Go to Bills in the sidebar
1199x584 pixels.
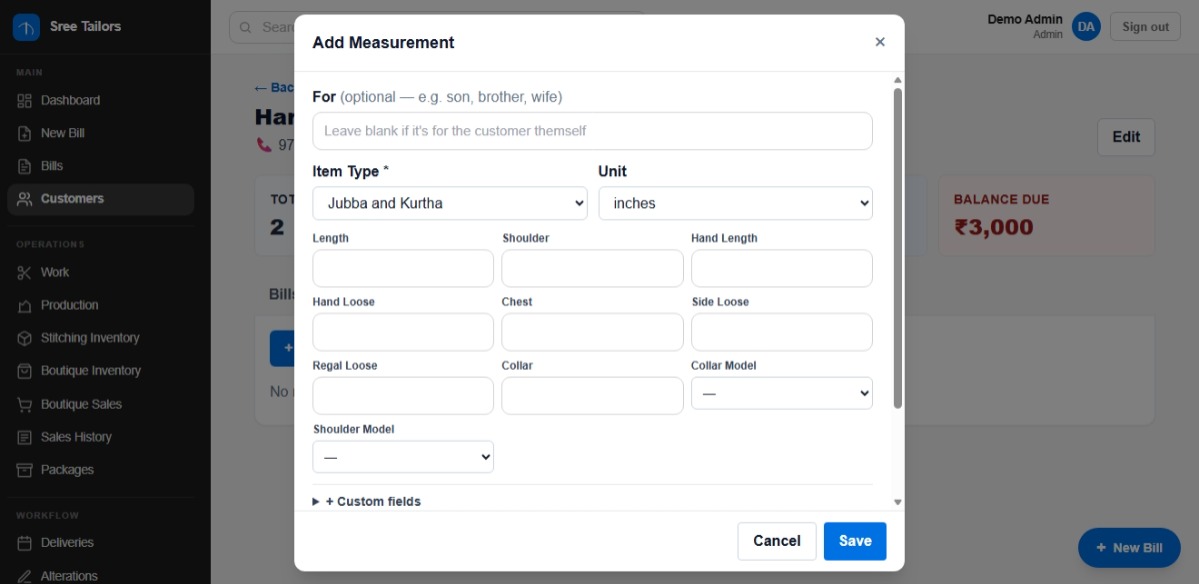point(100,166)
